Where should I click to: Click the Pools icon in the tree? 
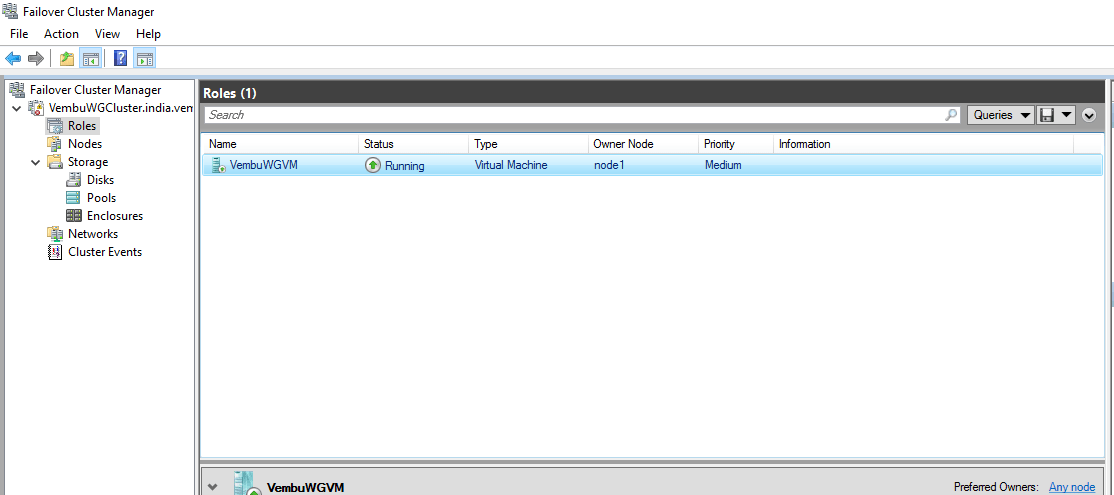coord(73,197)
